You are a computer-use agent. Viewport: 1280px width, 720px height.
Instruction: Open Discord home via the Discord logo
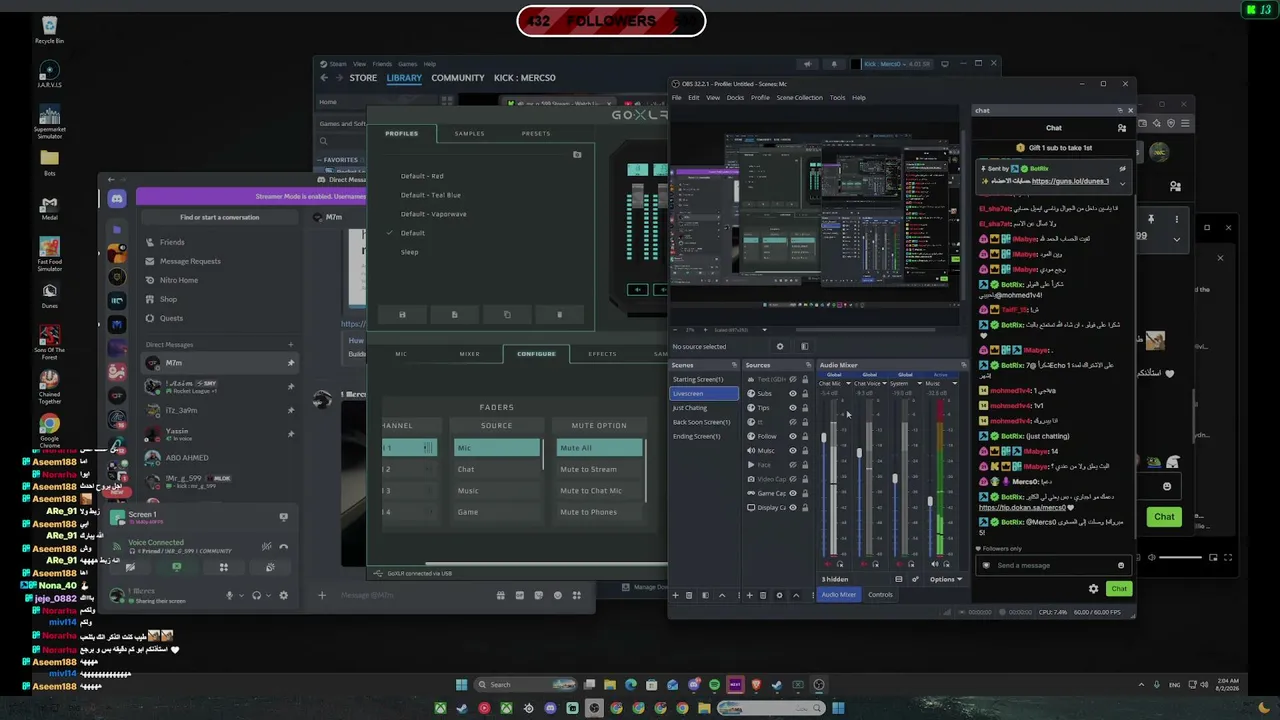(x=117, y=199)
